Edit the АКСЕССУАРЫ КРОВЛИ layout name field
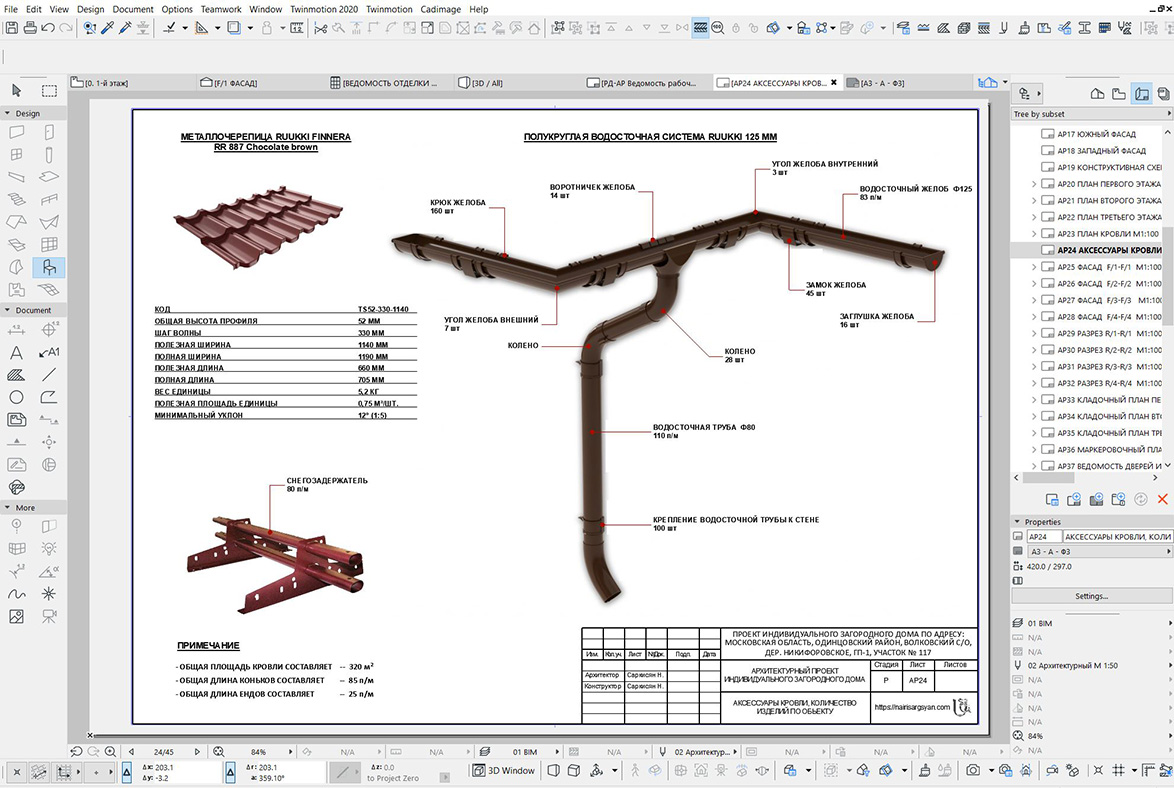The height and width of the screenshot is (788, 1174). pyautogui.click(x=1117, y=536)
